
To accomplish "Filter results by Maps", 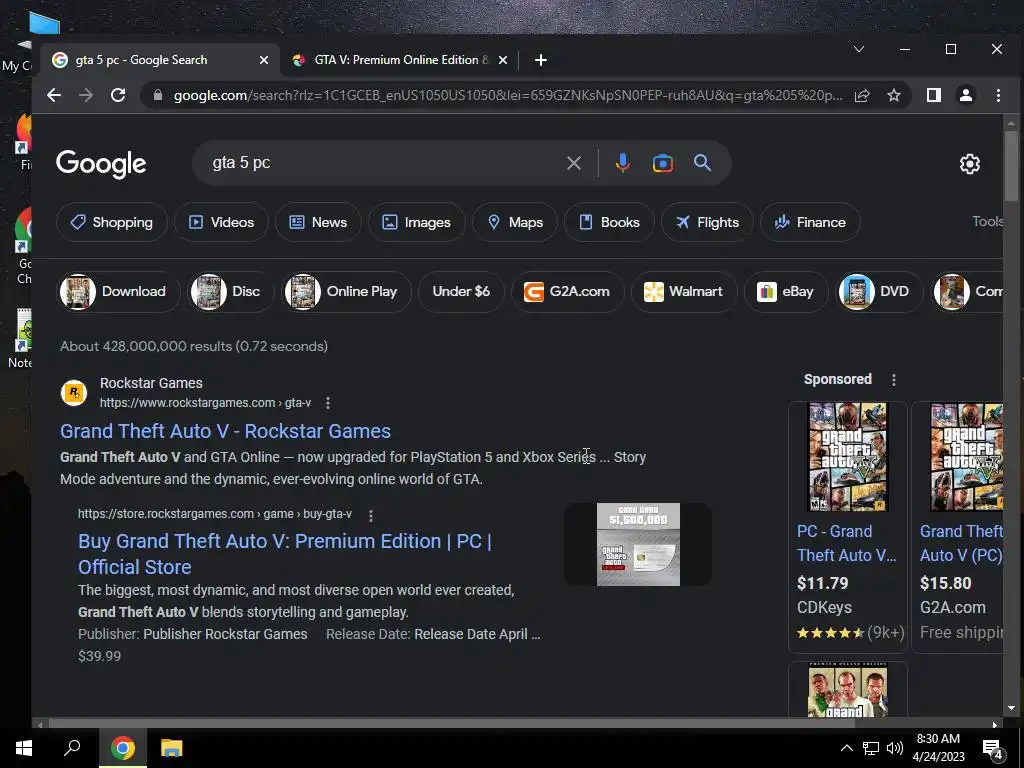I will [x=515, y=222].
